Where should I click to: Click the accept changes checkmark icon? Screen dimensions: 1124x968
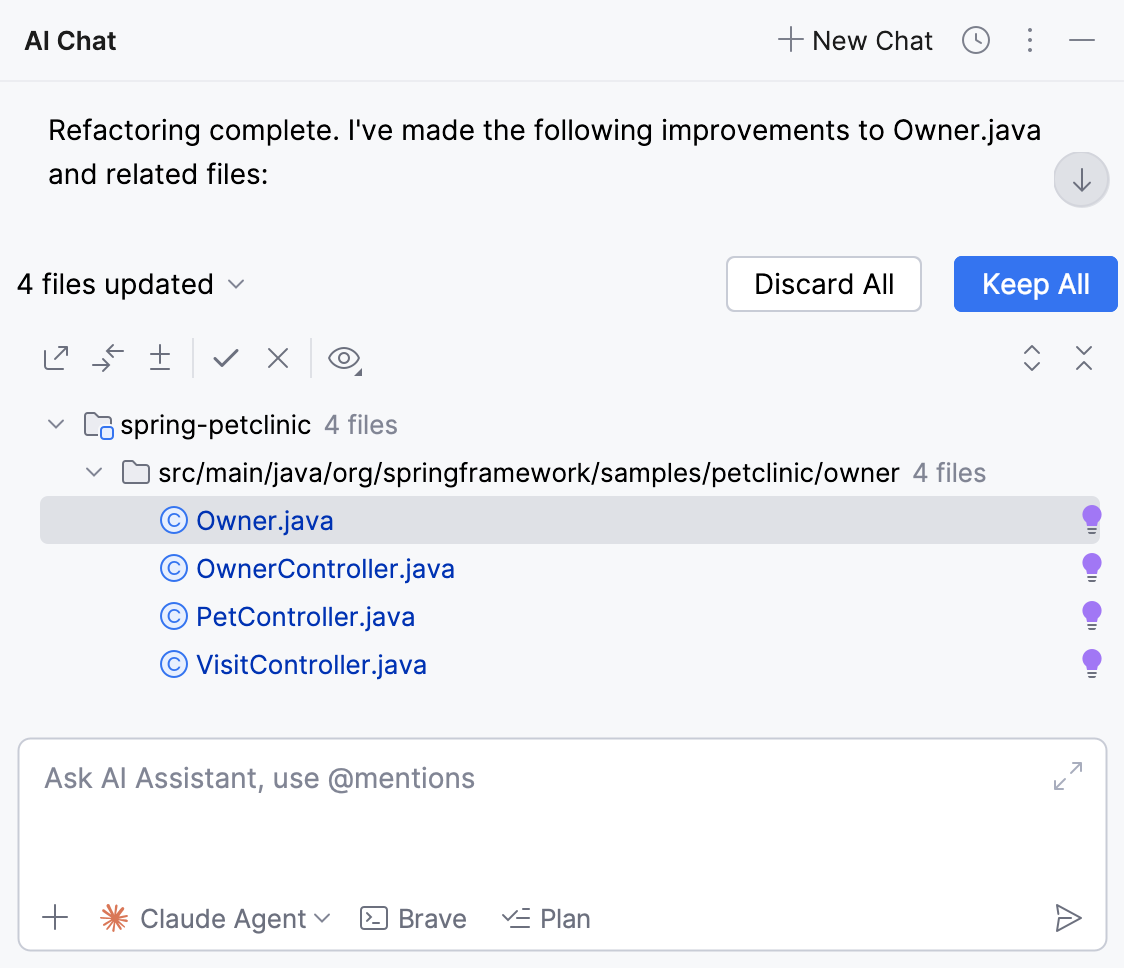pos(226,358)
